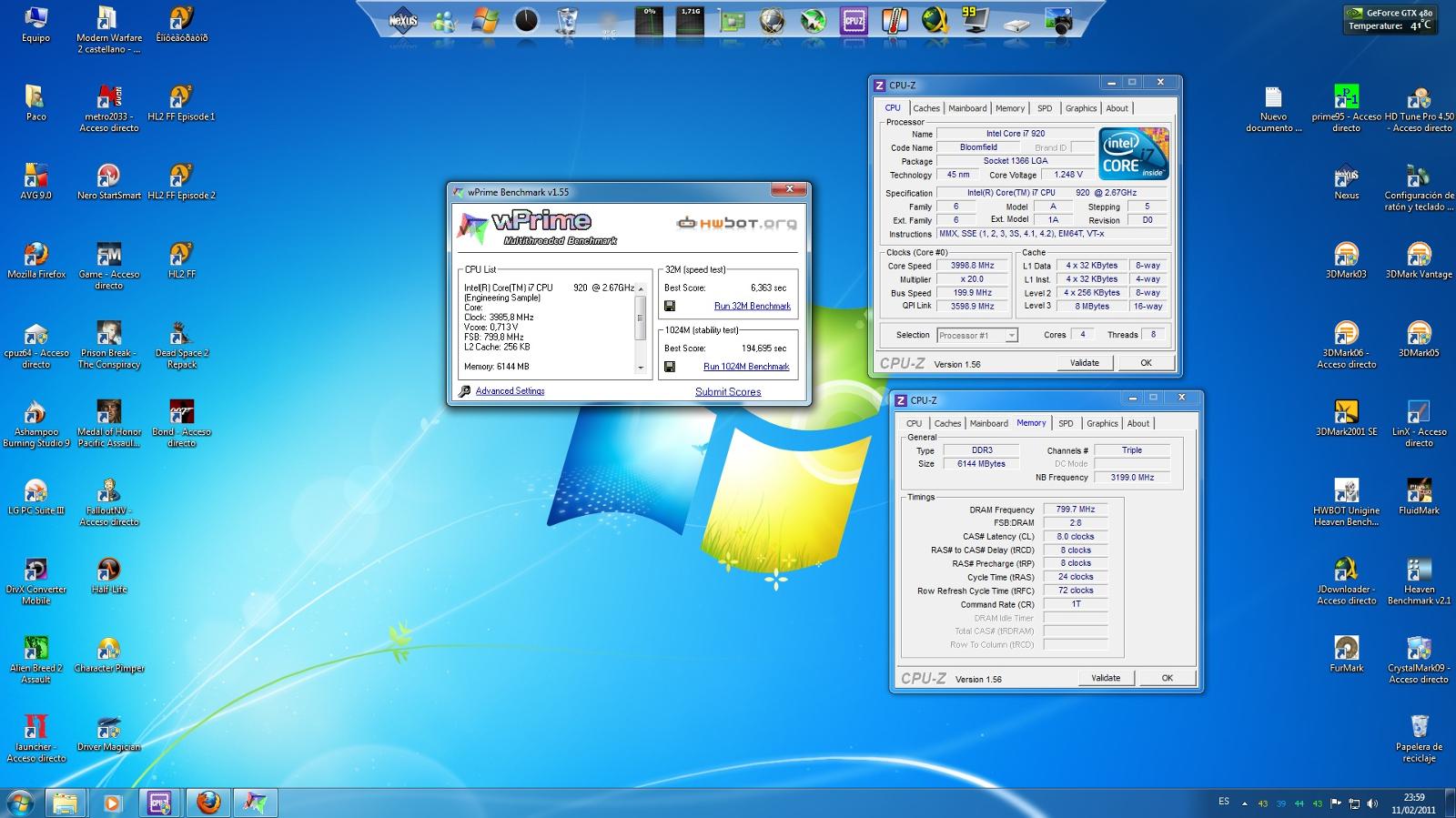The height and width of the screenshot is (818, 1456).
Task: Click the save icon beside Run 32M Benchmark
Action: pyautogui.click(x=670, y=307)
